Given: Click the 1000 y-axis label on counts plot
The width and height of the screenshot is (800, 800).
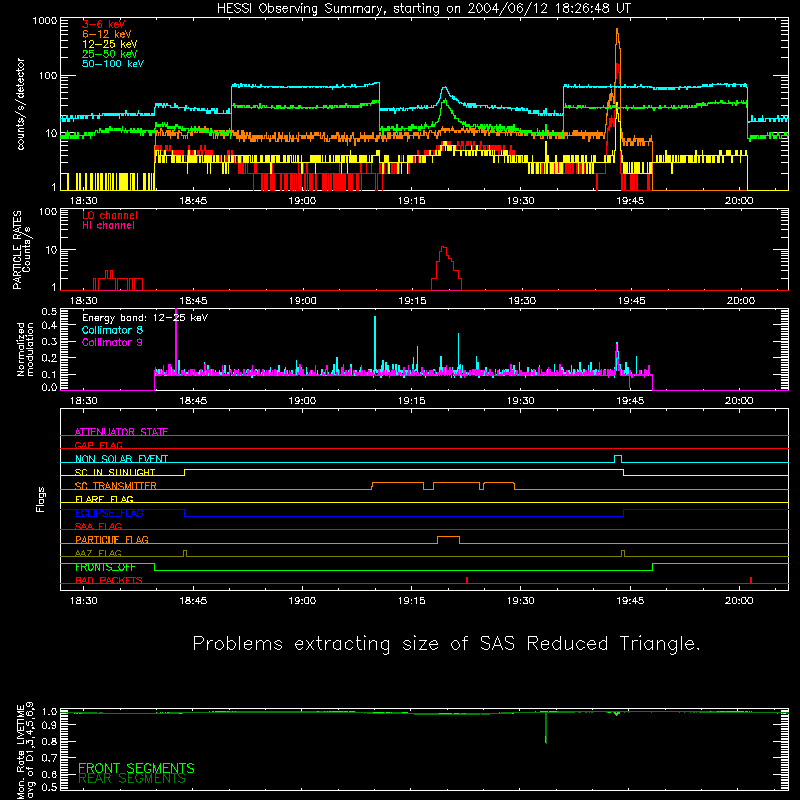Looking at the screenshot, I should point(45,21).
